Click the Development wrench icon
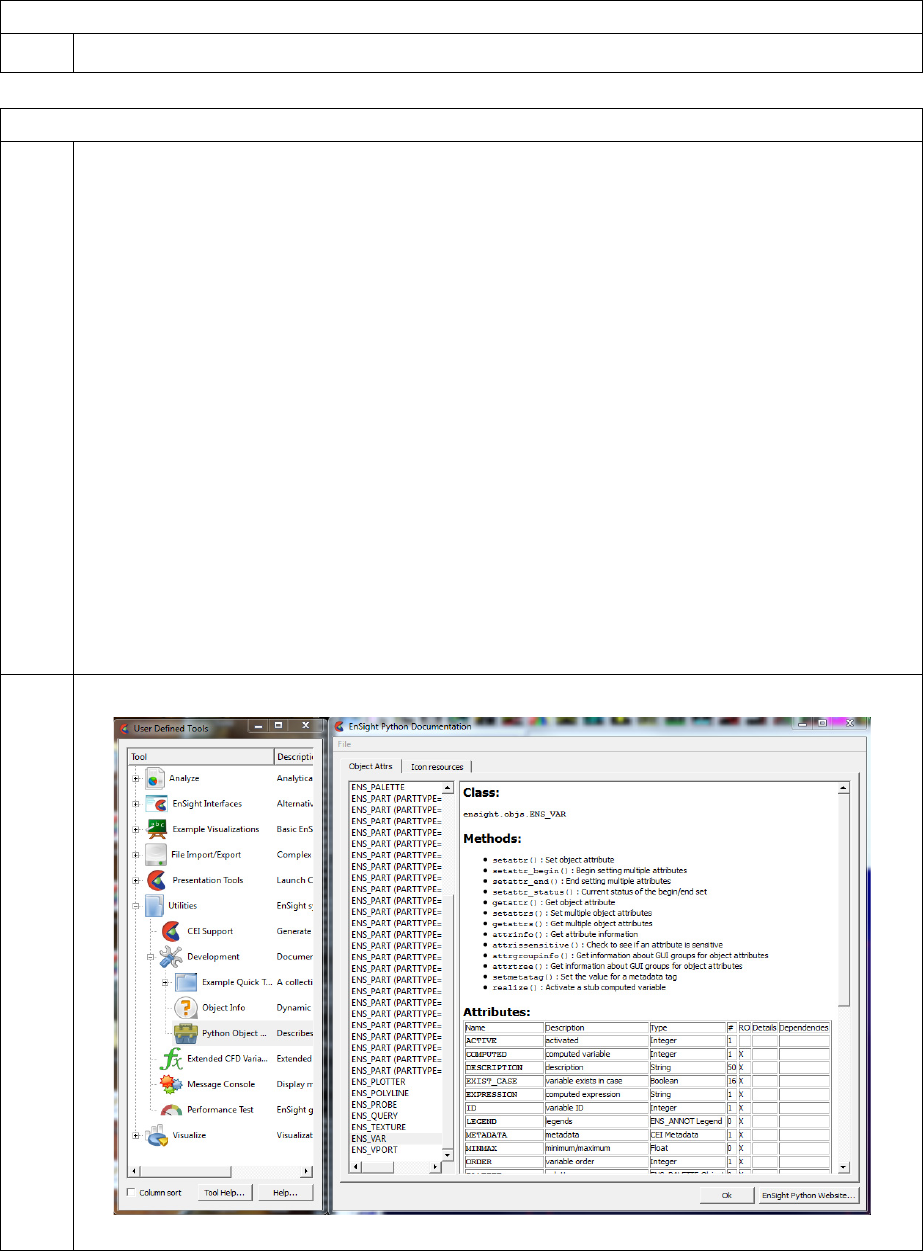This screenshot has height=1251, width=923. pyautogui.click(x=170, y=957)
